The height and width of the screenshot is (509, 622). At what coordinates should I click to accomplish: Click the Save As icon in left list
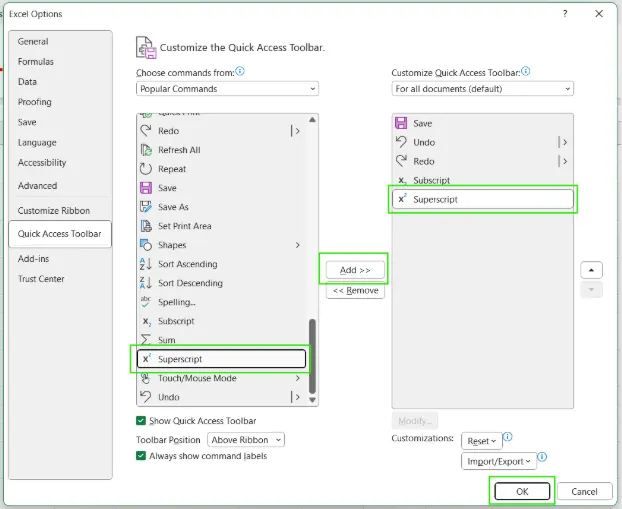[146, 207]
